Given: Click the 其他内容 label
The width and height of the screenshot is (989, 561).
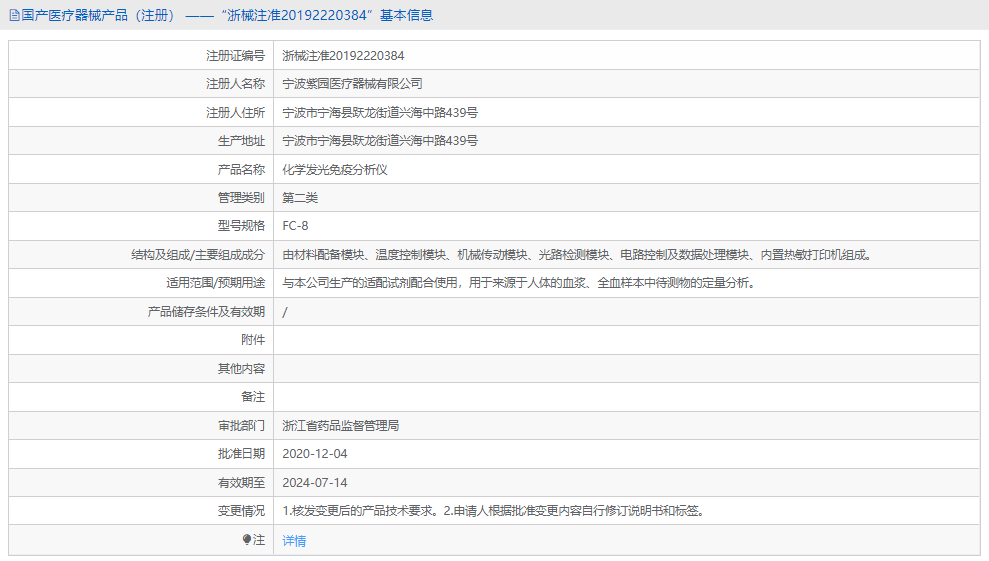Looking at the screenshot, I should pos(242,369).
